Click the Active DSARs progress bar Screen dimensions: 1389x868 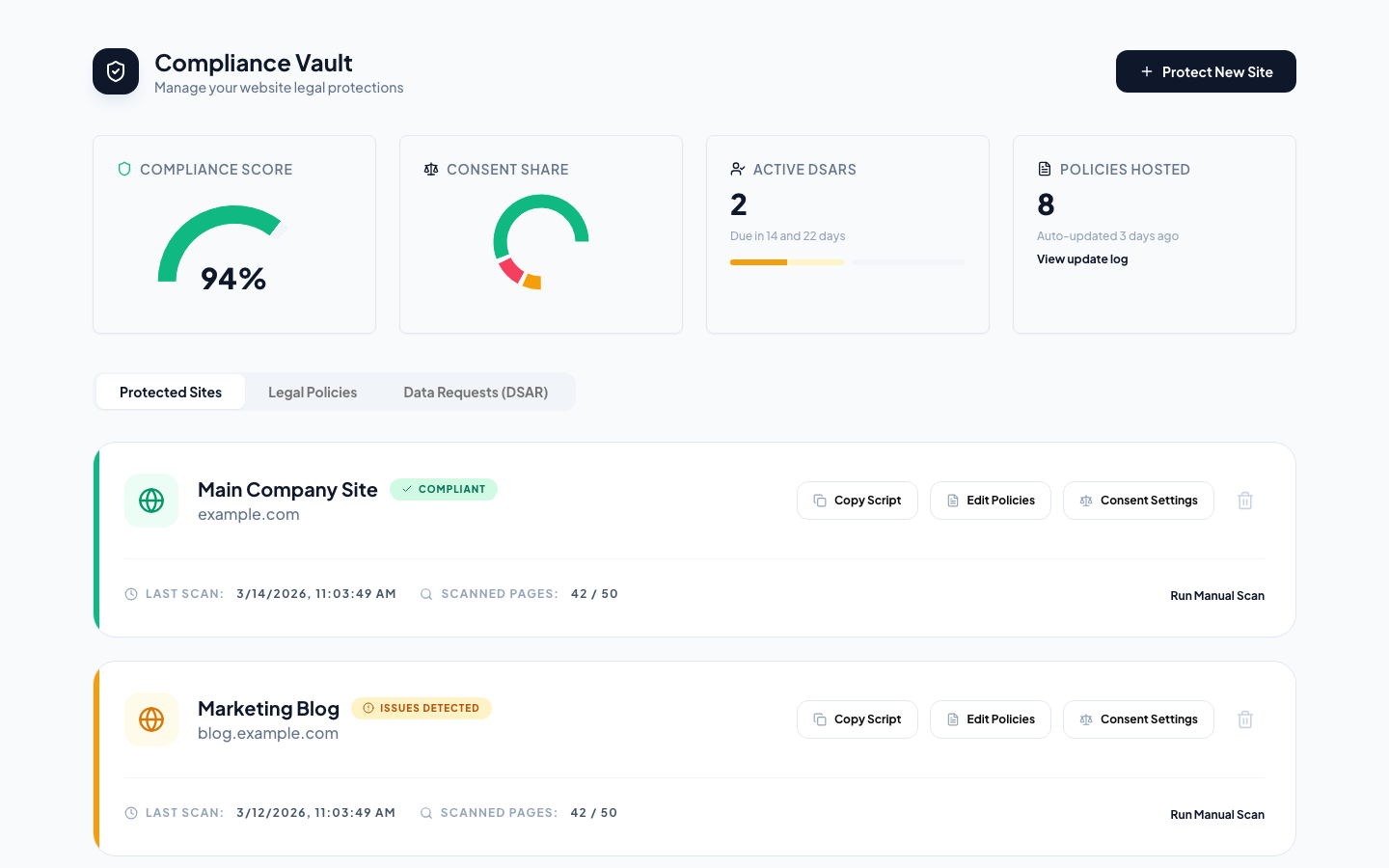(x=847, y=261)
